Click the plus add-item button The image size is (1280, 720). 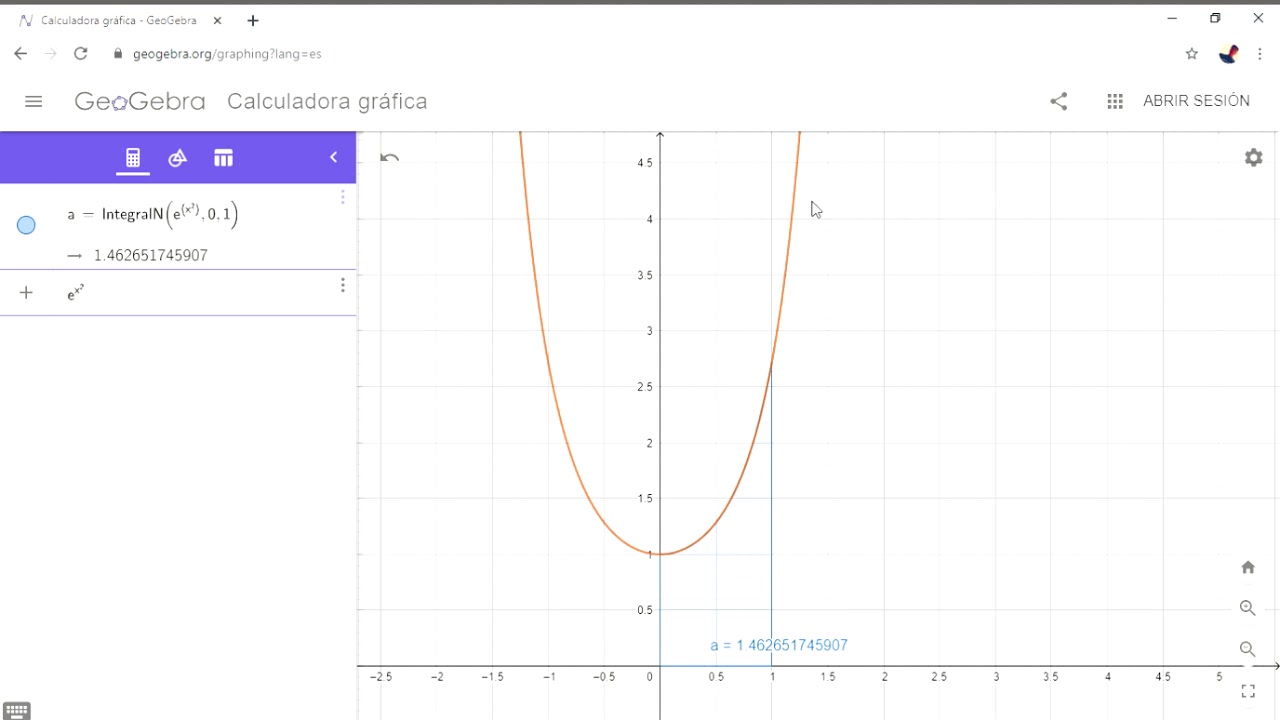[x=26, y=292]
